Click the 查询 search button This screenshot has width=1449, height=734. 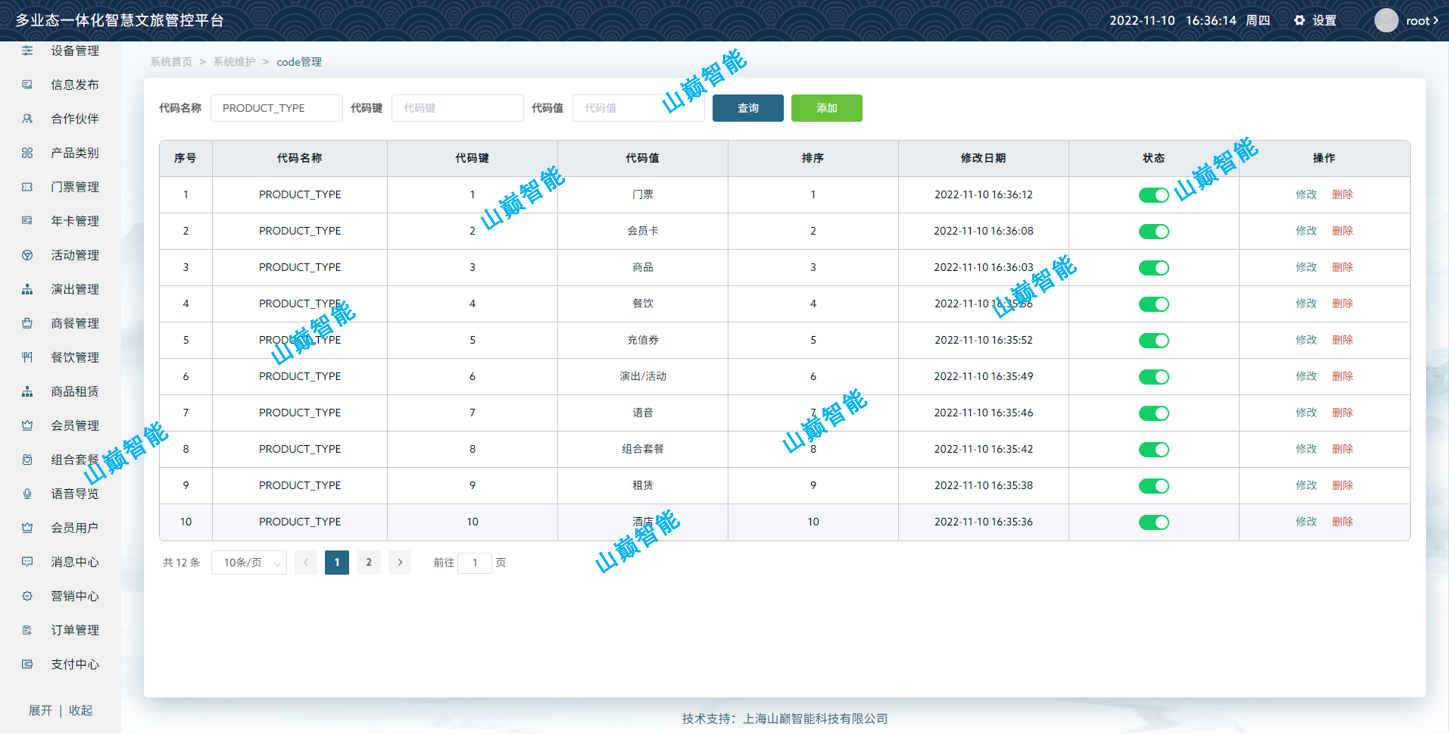(748, 108)
